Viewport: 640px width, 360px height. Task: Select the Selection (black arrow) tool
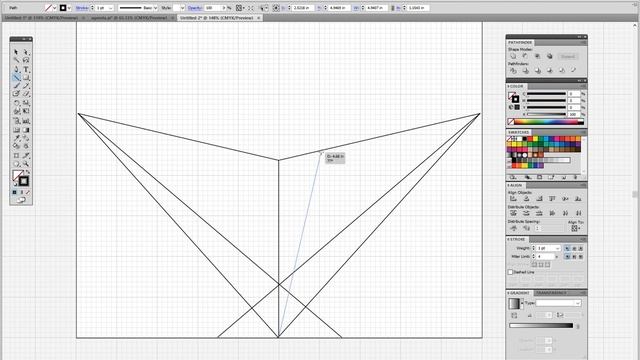(x=16, y=52)
